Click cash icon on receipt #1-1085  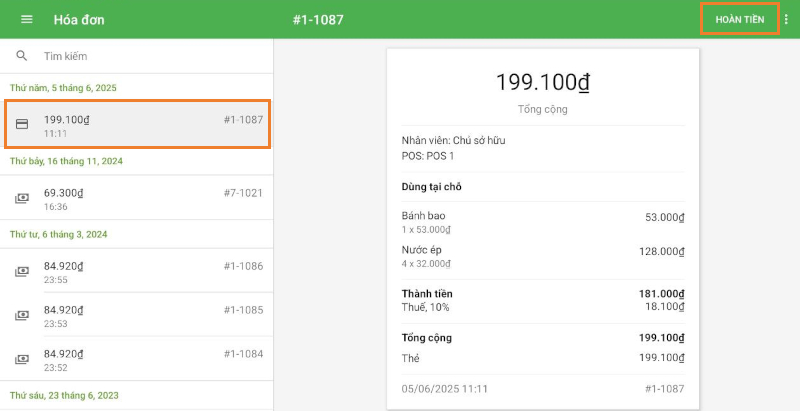point(22,315)
